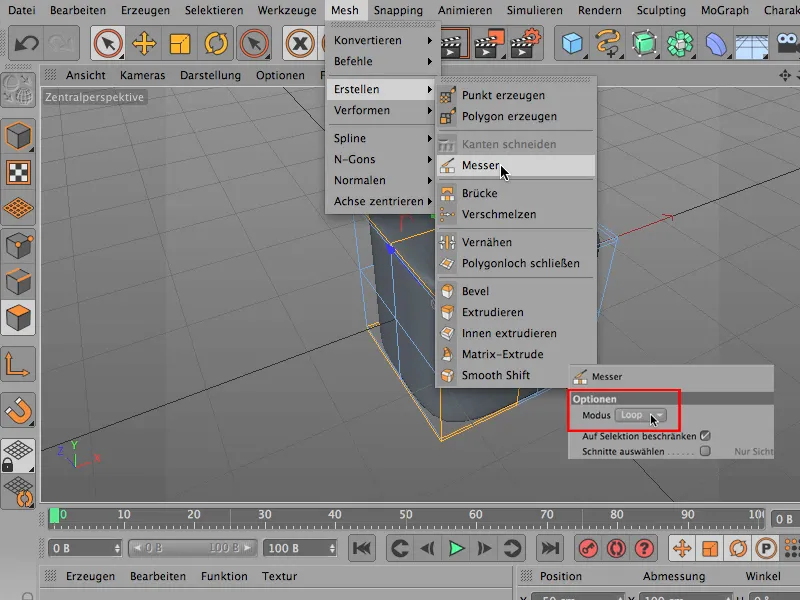Expand the Spline submenu
Image resolution: width=800 pixels, height=600 pixels.
coord(383,138)
